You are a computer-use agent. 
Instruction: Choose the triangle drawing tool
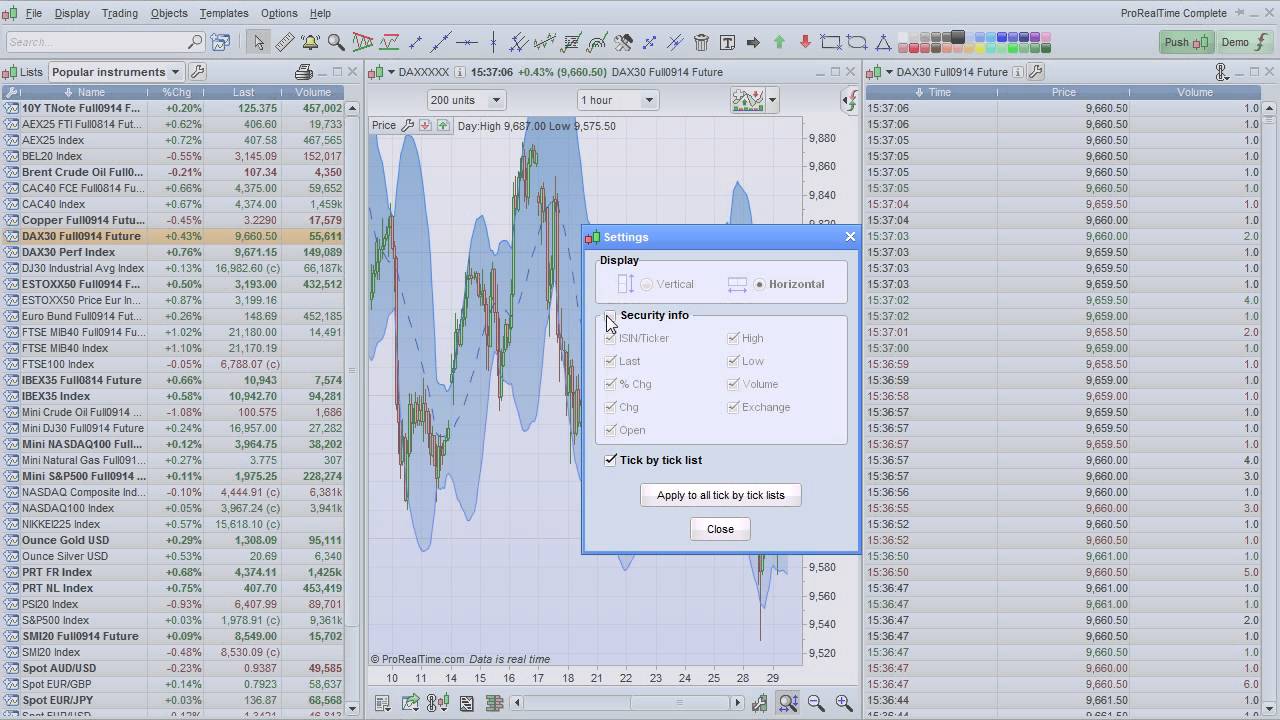[x=883, y=42]
